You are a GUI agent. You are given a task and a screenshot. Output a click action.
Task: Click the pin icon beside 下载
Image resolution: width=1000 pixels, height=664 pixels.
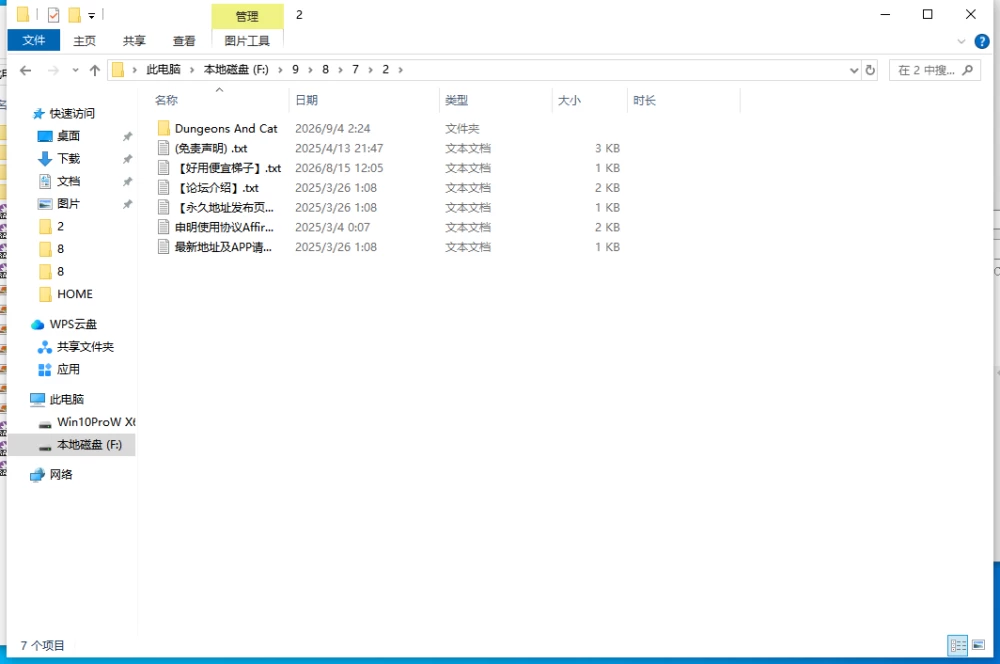point(128,159)
